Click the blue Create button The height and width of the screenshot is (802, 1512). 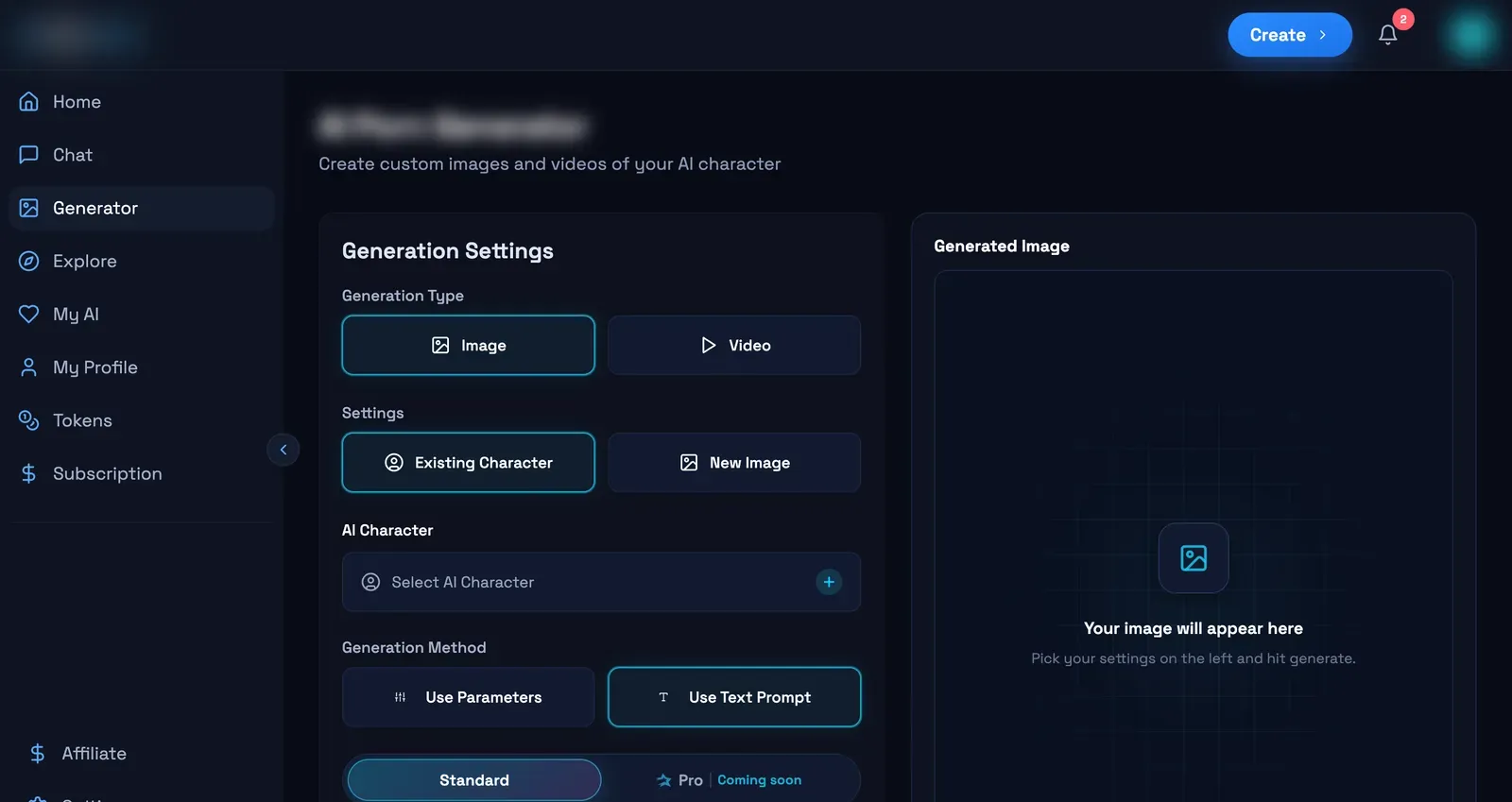click(x=1290, y=35)
